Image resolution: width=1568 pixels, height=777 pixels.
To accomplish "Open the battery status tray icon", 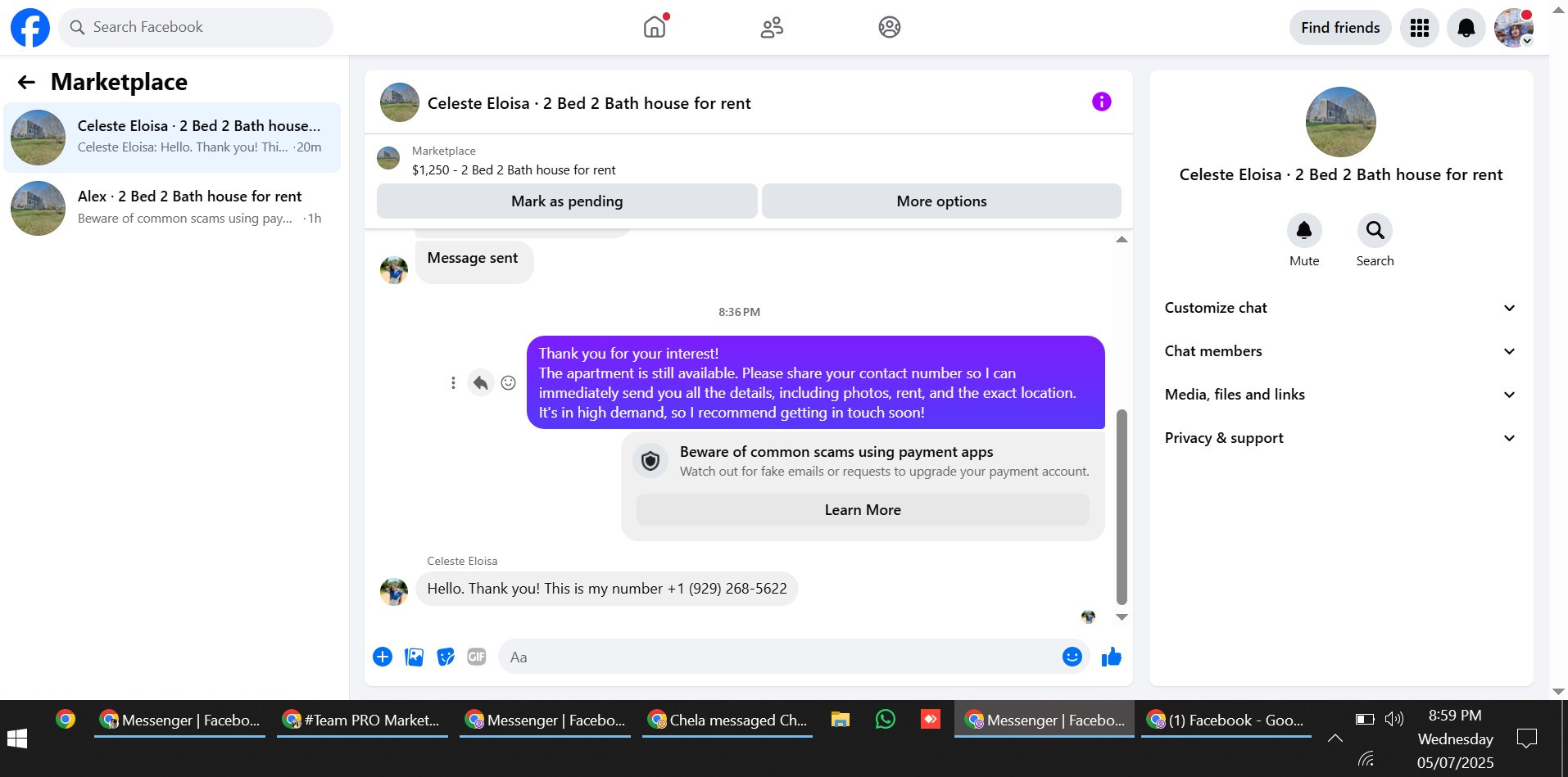I will (1365, 719).
